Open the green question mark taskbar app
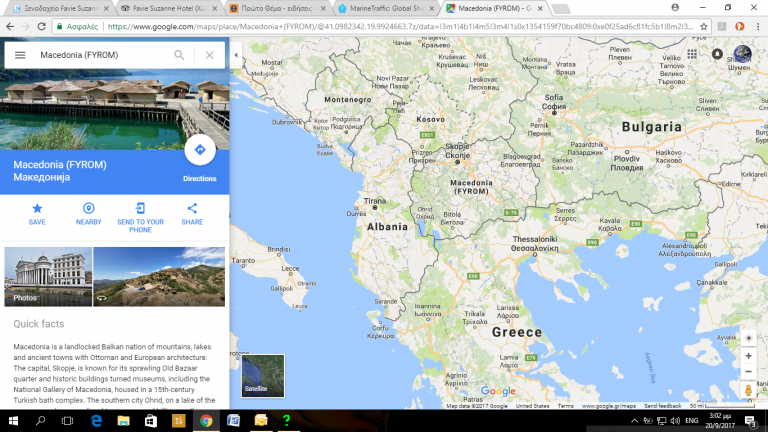This screenshot has height=432, width=768. [x=287, y=421]
